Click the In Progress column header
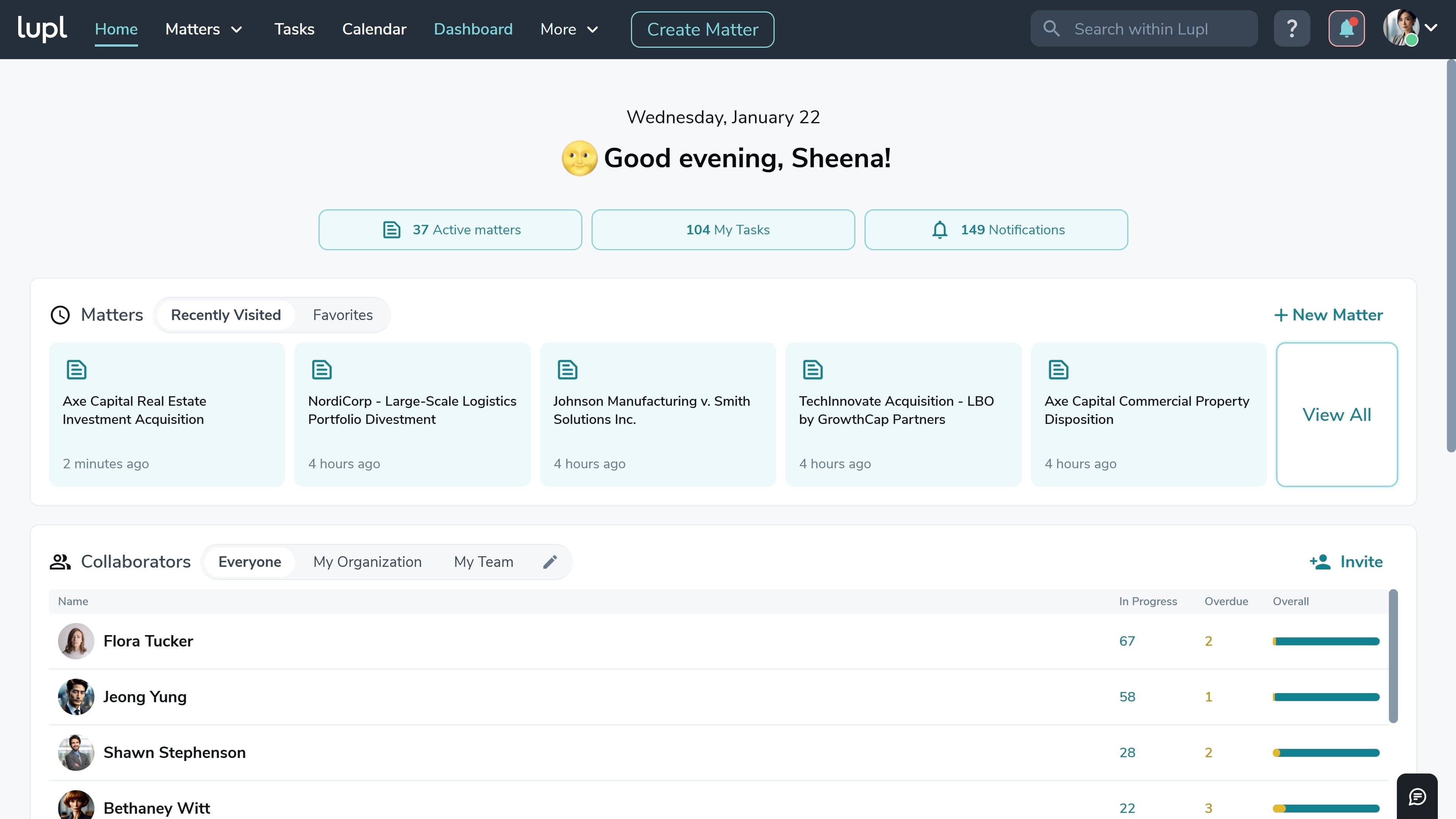 pos(1148,601)
